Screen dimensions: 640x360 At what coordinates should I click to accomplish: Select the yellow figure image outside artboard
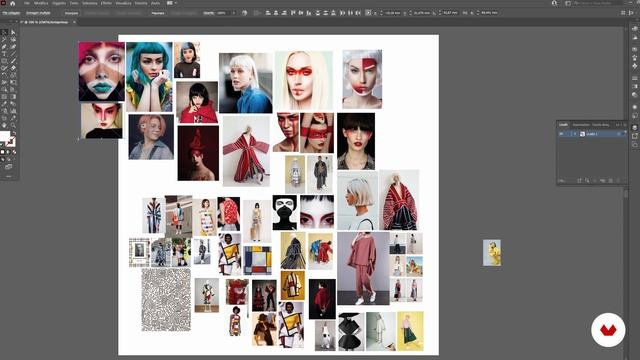tap(492, 253)
